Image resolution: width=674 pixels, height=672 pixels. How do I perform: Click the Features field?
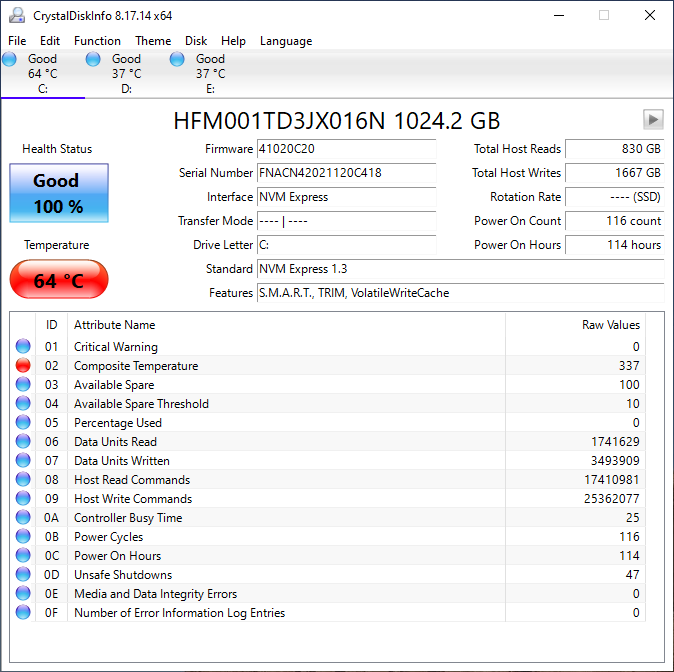tap(460, 293)
